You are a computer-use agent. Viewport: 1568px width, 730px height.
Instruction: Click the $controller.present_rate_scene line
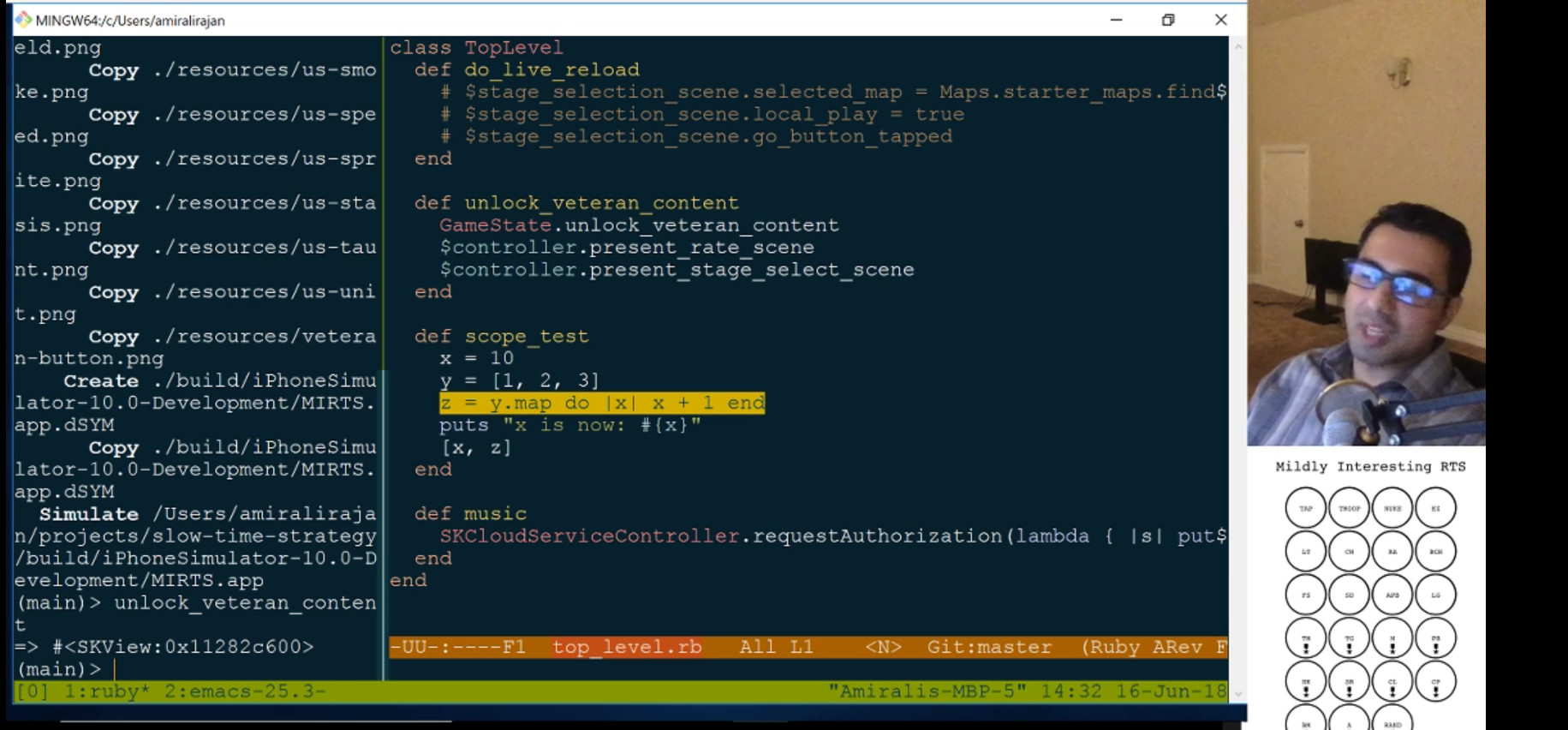627,248
